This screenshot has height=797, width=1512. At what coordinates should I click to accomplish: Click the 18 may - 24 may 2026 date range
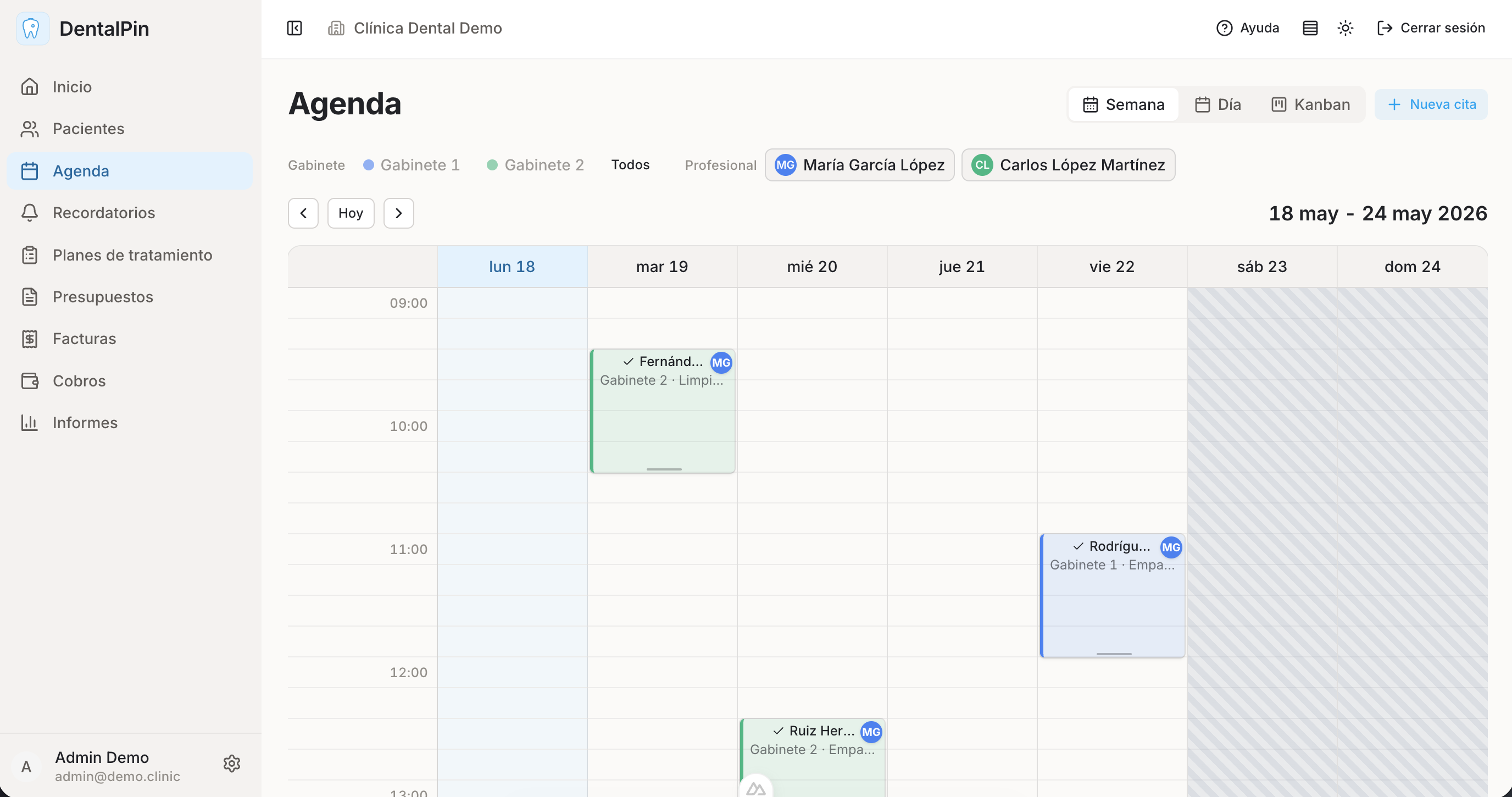1377,213
